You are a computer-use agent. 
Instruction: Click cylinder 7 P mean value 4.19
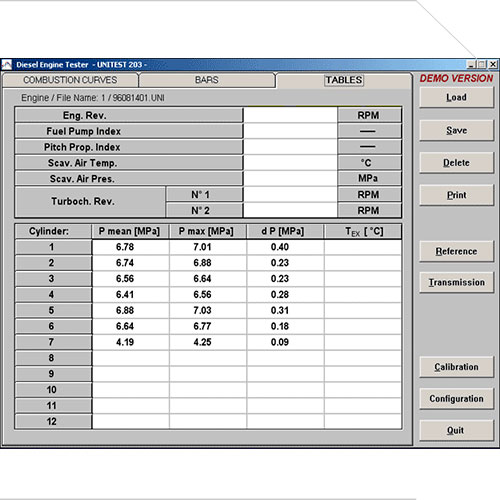click(x=125, y=342)
